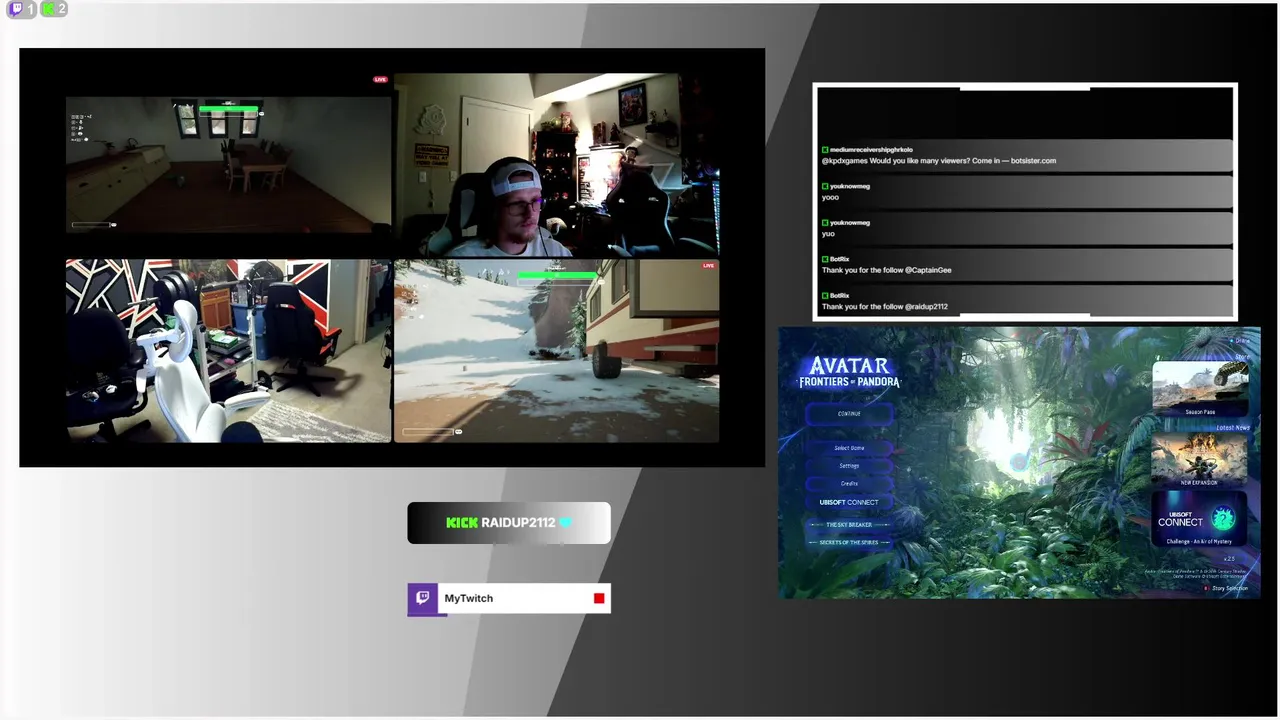Click the streamer webcam feed with white cap

click(557, 165)
